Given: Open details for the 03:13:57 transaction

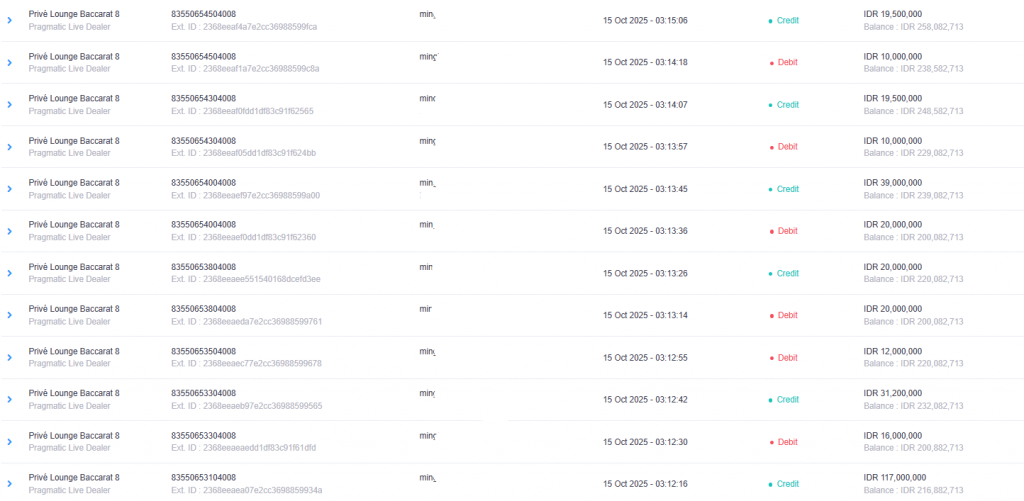Looking at the screenshot, I should click(x=9, y=147).
